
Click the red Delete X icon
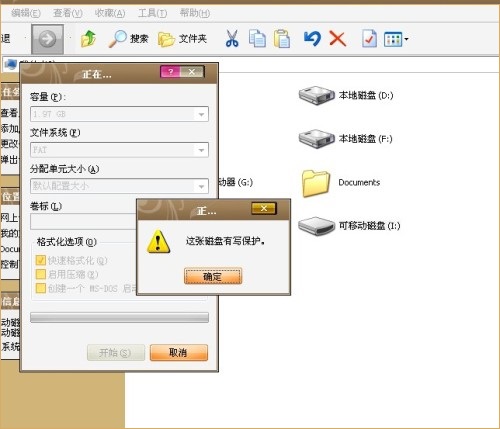[x=338, y=38]
